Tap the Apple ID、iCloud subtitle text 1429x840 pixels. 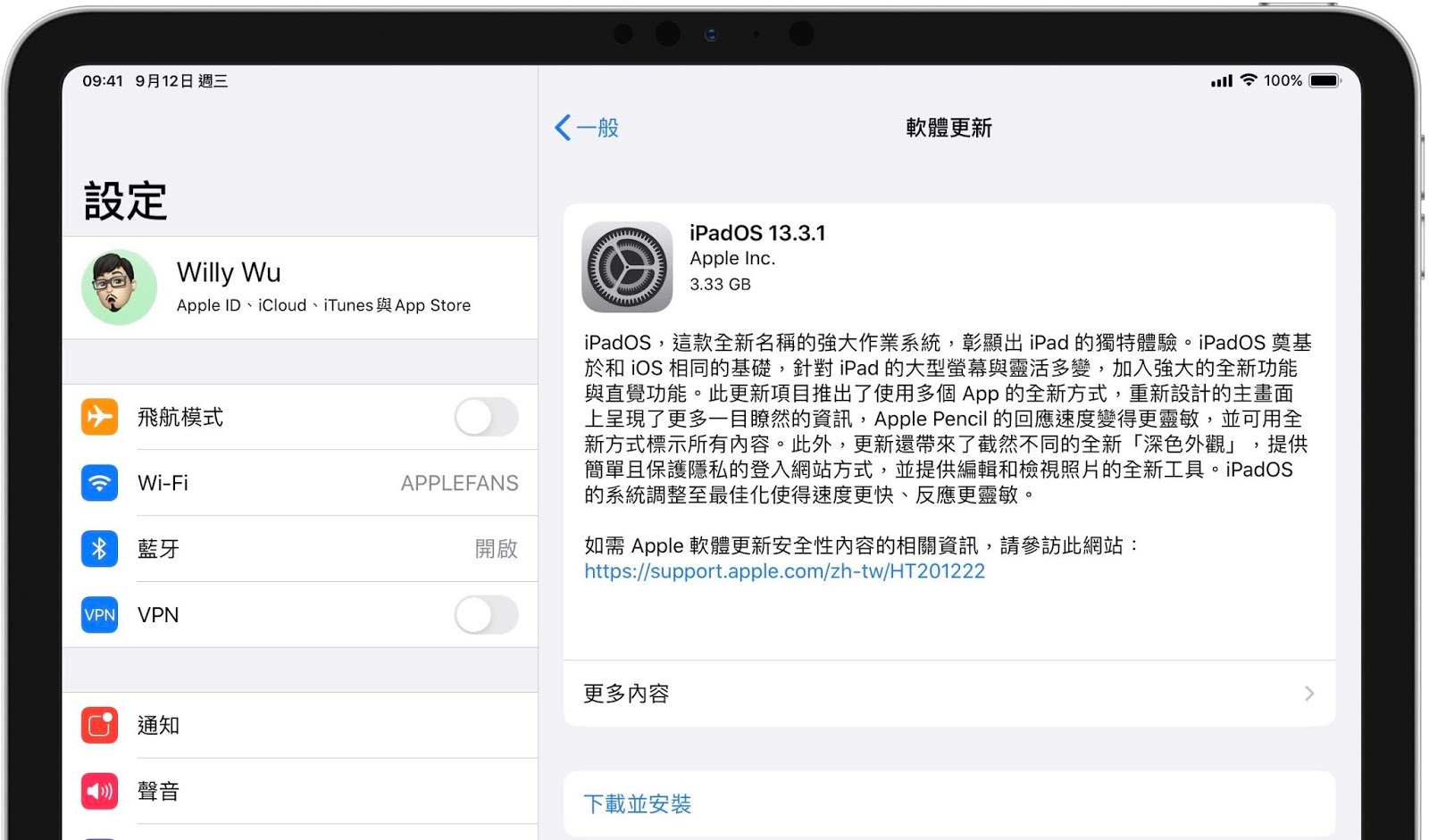[x=323, y=305]
